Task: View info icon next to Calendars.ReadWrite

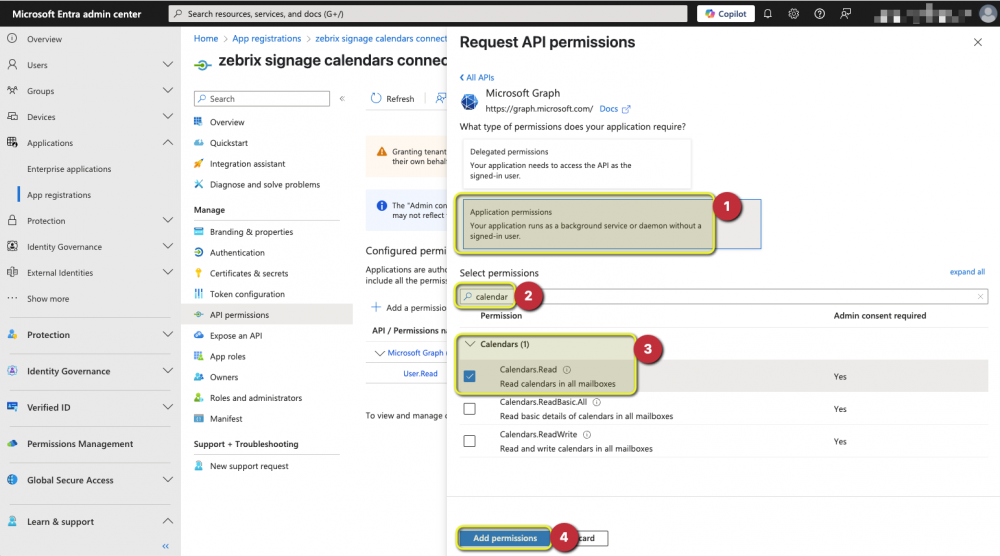Action: [x=587, y=435]
